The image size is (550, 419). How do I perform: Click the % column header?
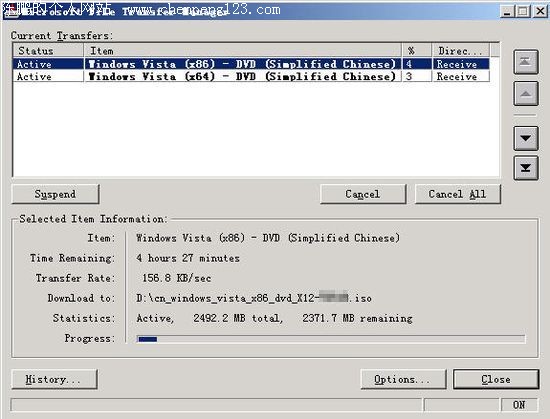pos(417,50)
